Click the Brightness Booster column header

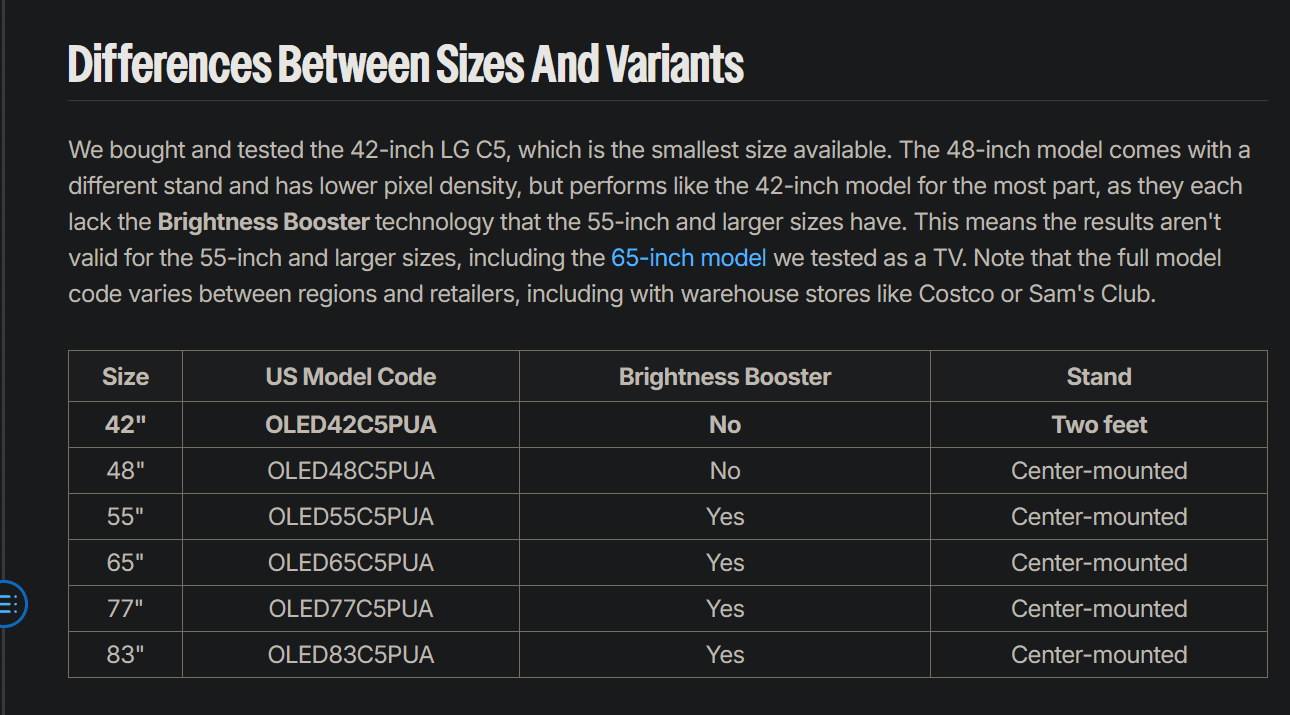[x=725, y=377]
